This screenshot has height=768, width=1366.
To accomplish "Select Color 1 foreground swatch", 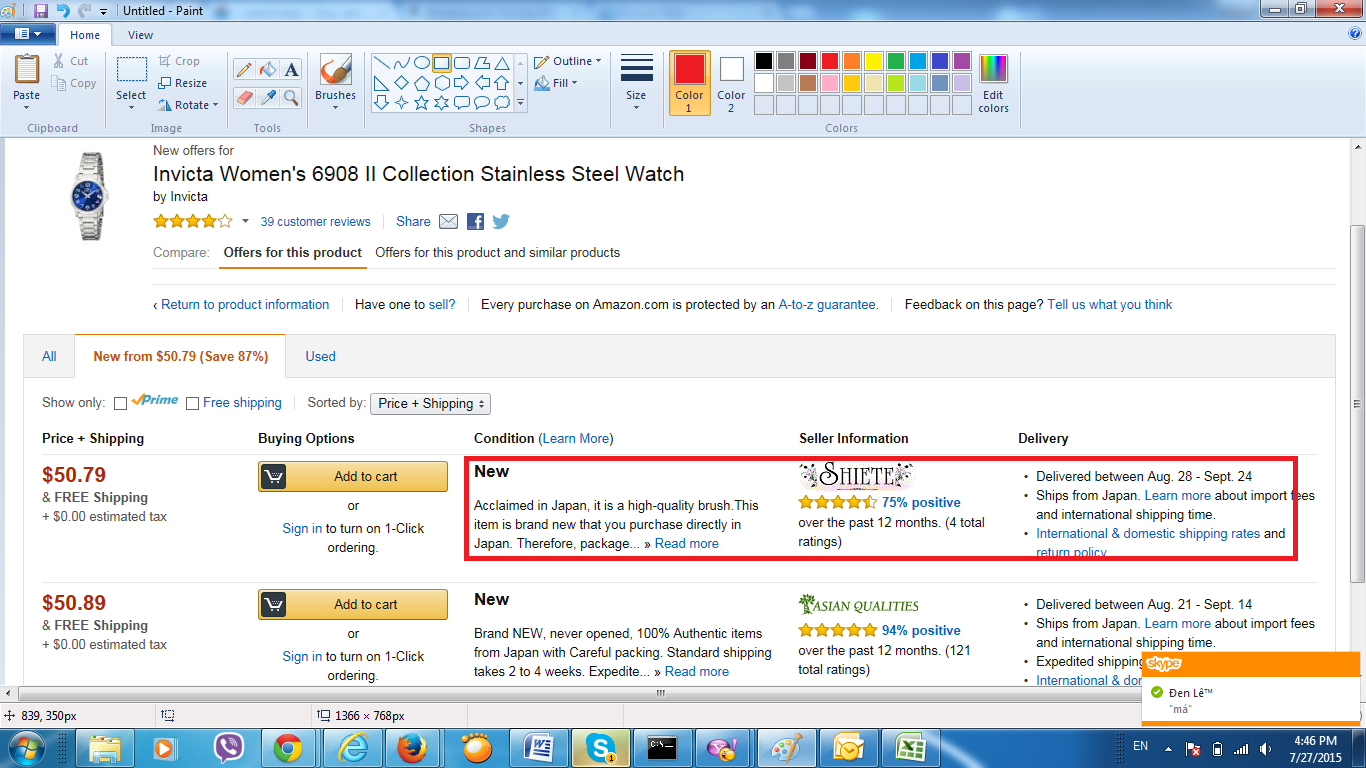I will (x=689, y=83).
